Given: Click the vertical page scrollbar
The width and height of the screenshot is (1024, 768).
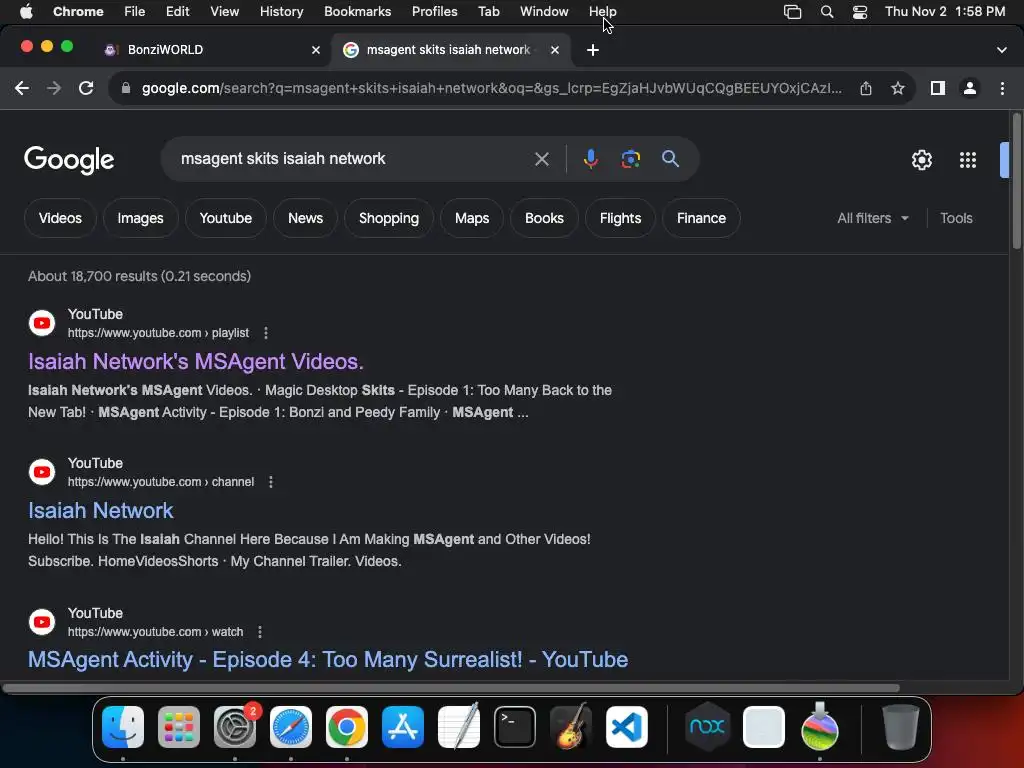Looking at the screenshot, I should (1016, 181).
